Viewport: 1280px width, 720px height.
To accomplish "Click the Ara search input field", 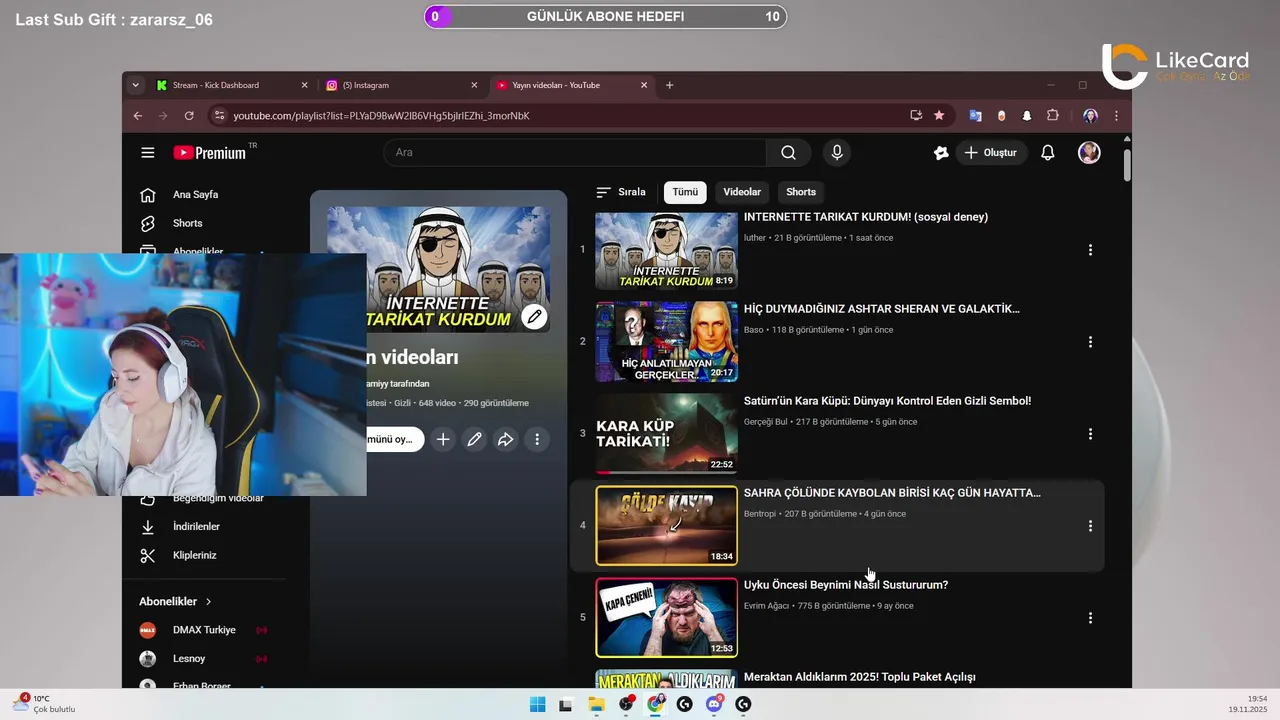I will (575, 153).
